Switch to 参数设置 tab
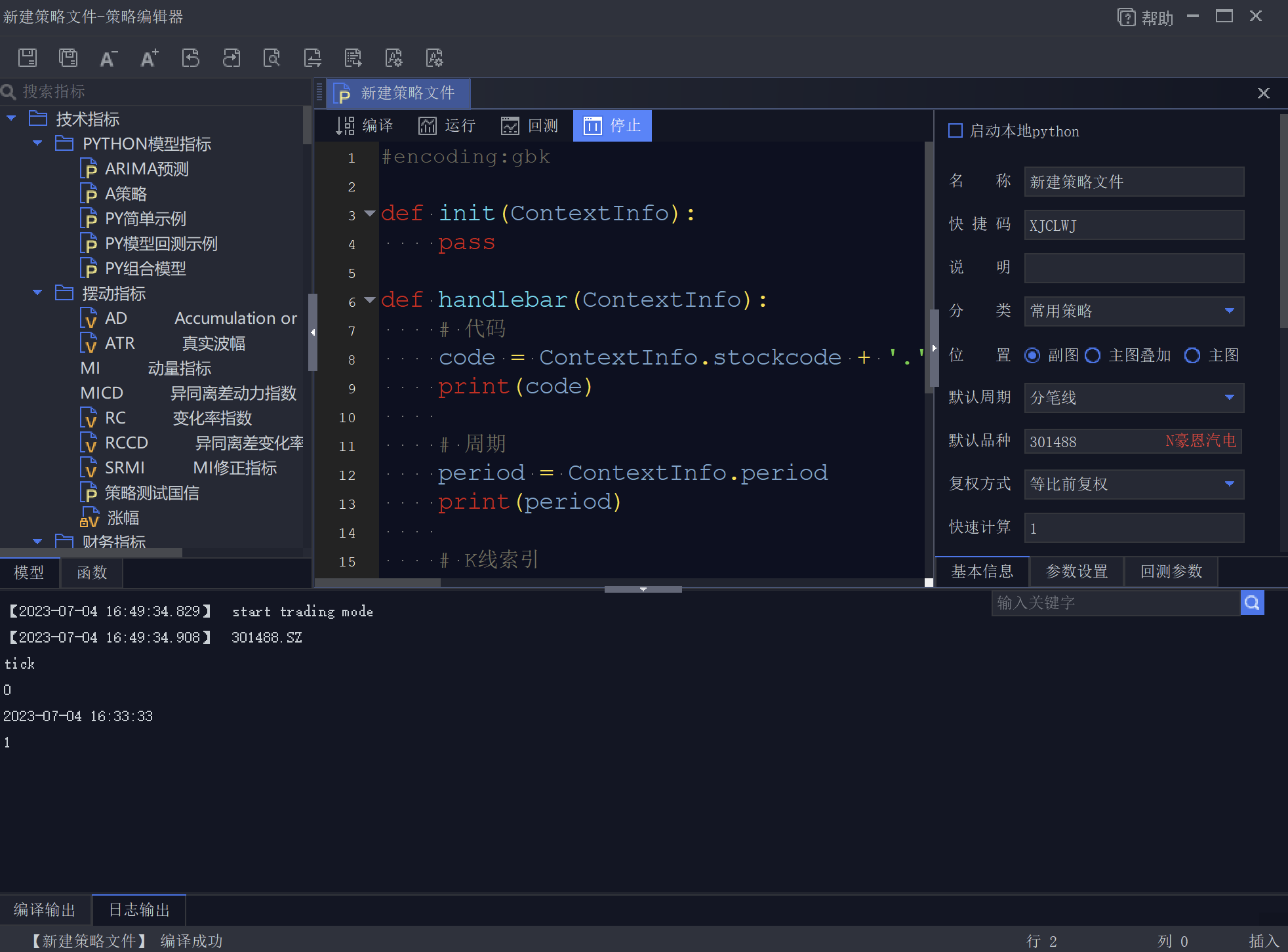This screenshot has width=1288, height=952. point(1076,572)
